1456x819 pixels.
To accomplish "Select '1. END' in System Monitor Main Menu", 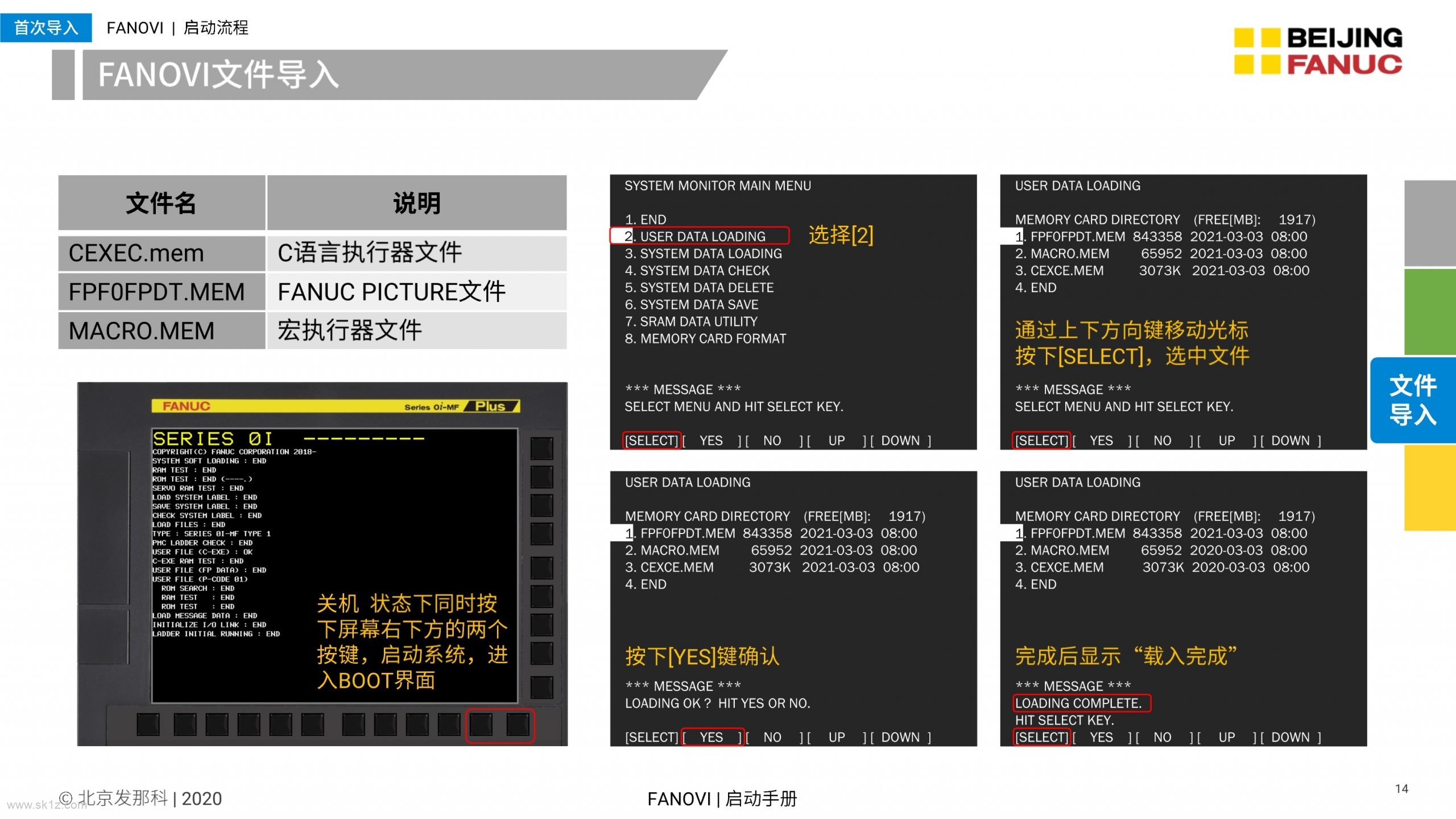I will click(x=646, y=220).
